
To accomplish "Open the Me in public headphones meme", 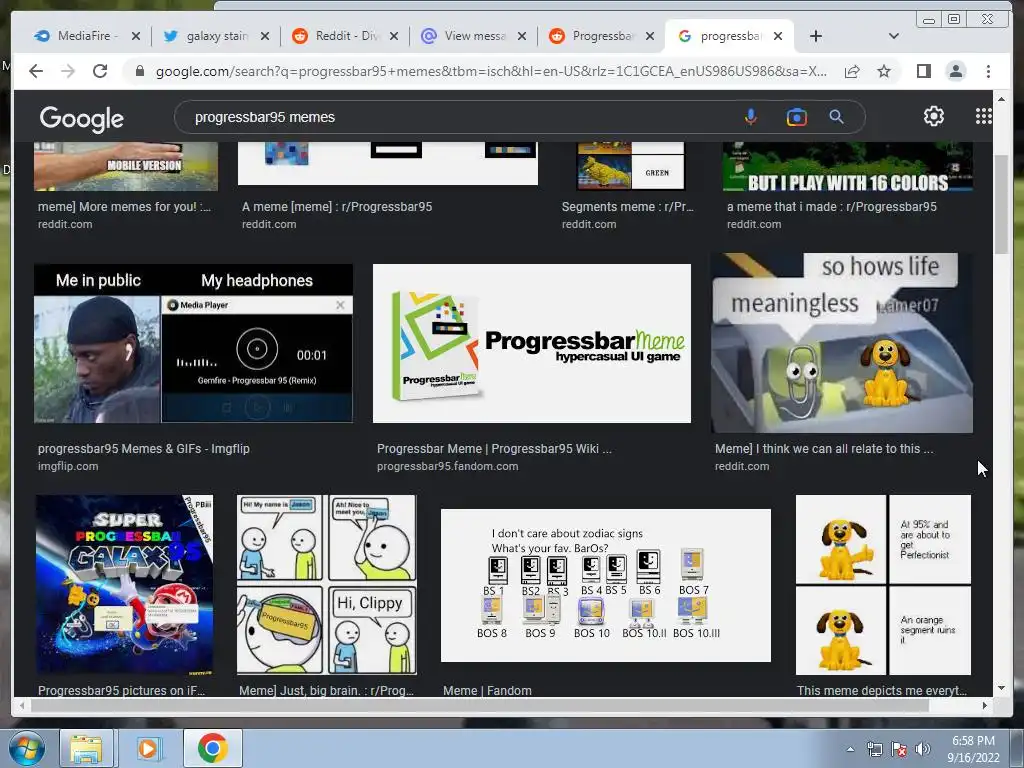I will tap(193, 344).
